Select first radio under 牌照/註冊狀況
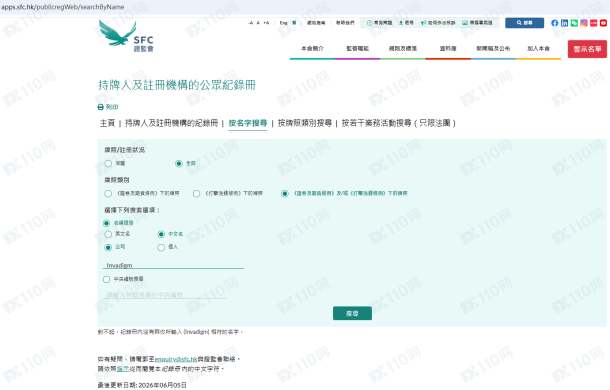The image size is (610, 390). click(x=108, y=163)
